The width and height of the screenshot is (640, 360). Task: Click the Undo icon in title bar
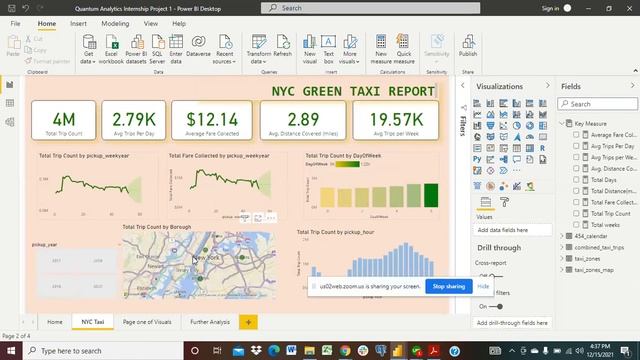click(x=26, y=8)
